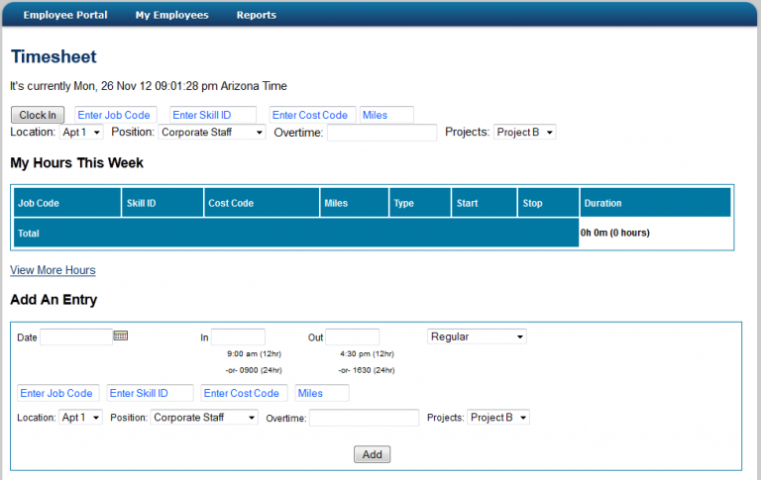
Task: Focus Enter Cost Code in Add An Entry
Action: point(244,393)
